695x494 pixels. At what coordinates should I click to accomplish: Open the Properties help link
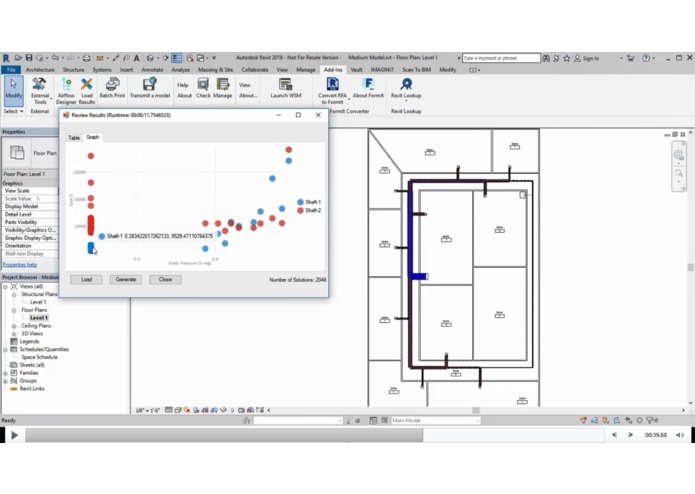pos(20,265)
